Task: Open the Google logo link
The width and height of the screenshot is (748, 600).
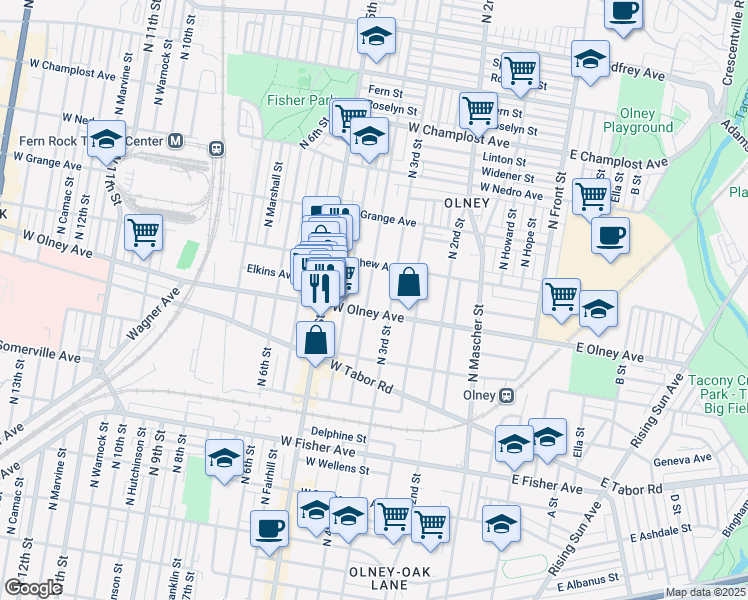Action: pyautogui.click(x=33, y=588)
